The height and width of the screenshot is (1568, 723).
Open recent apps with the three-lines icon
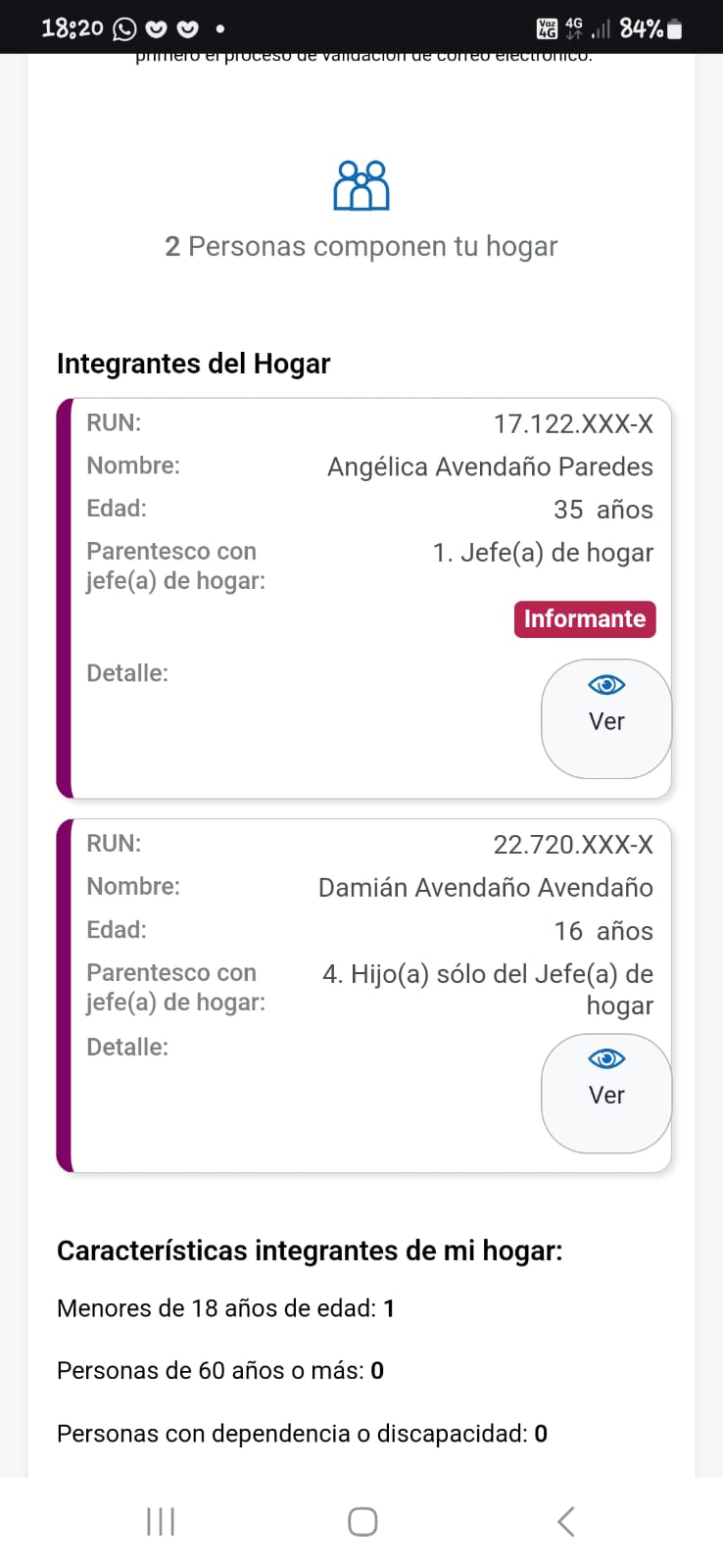(161, 1521)
